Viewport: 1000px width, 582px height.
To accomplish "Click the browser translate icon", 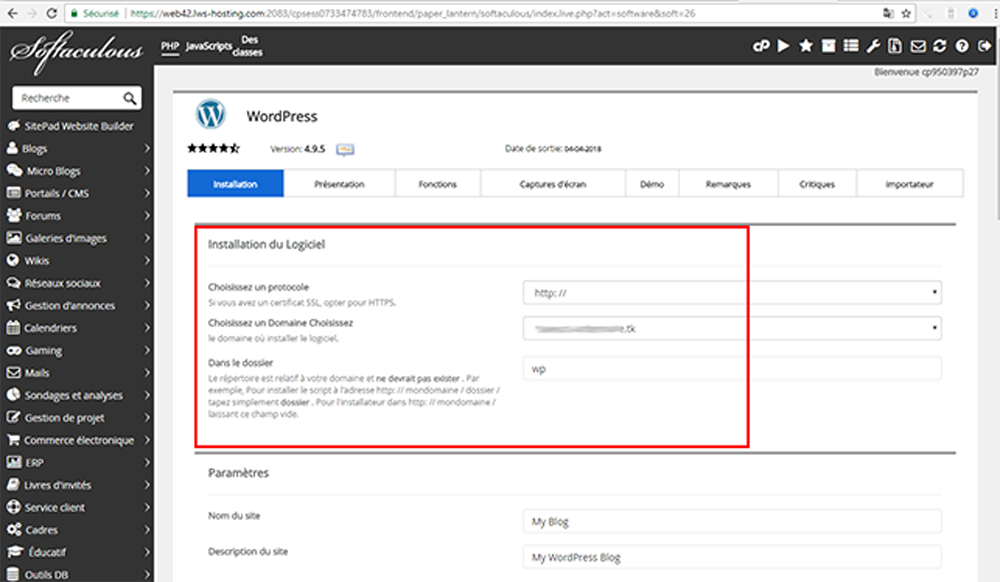I will tap(888, 13).
